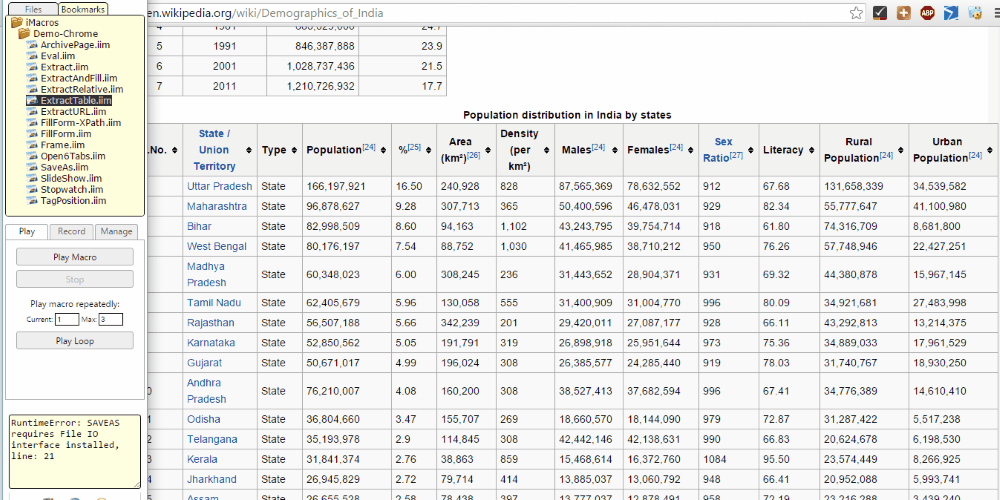This screenshot has height=500, width=1000.
Task: Select TagPosition.iim macro
Action: tap(73, 200)
